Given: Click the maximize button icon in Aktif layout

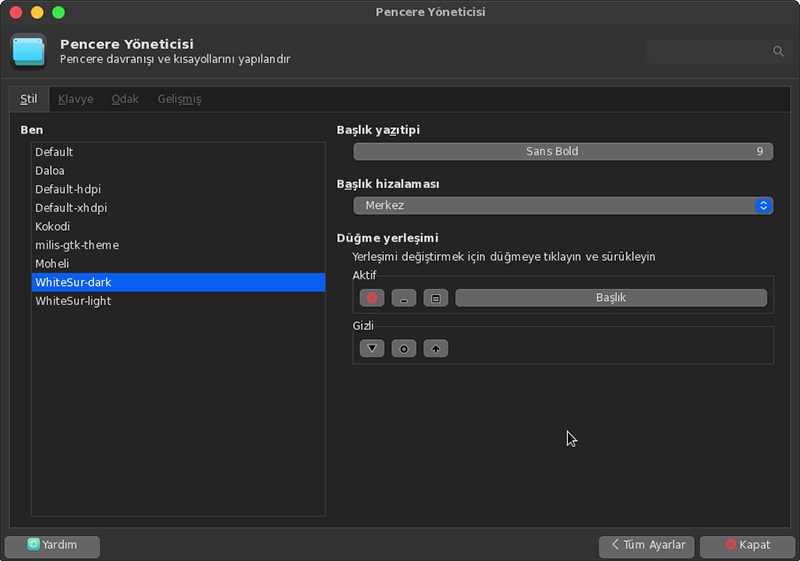Looking at the screenshot, I should tap(436, 298).
